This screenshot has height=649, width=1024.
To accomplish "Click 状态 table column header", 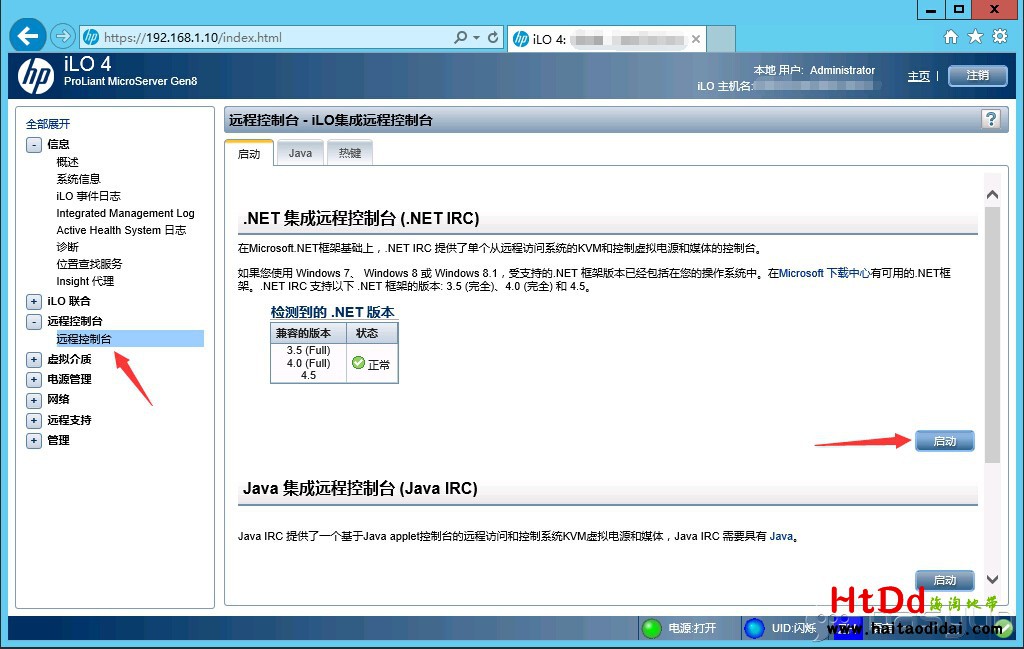I will [372, 333].
